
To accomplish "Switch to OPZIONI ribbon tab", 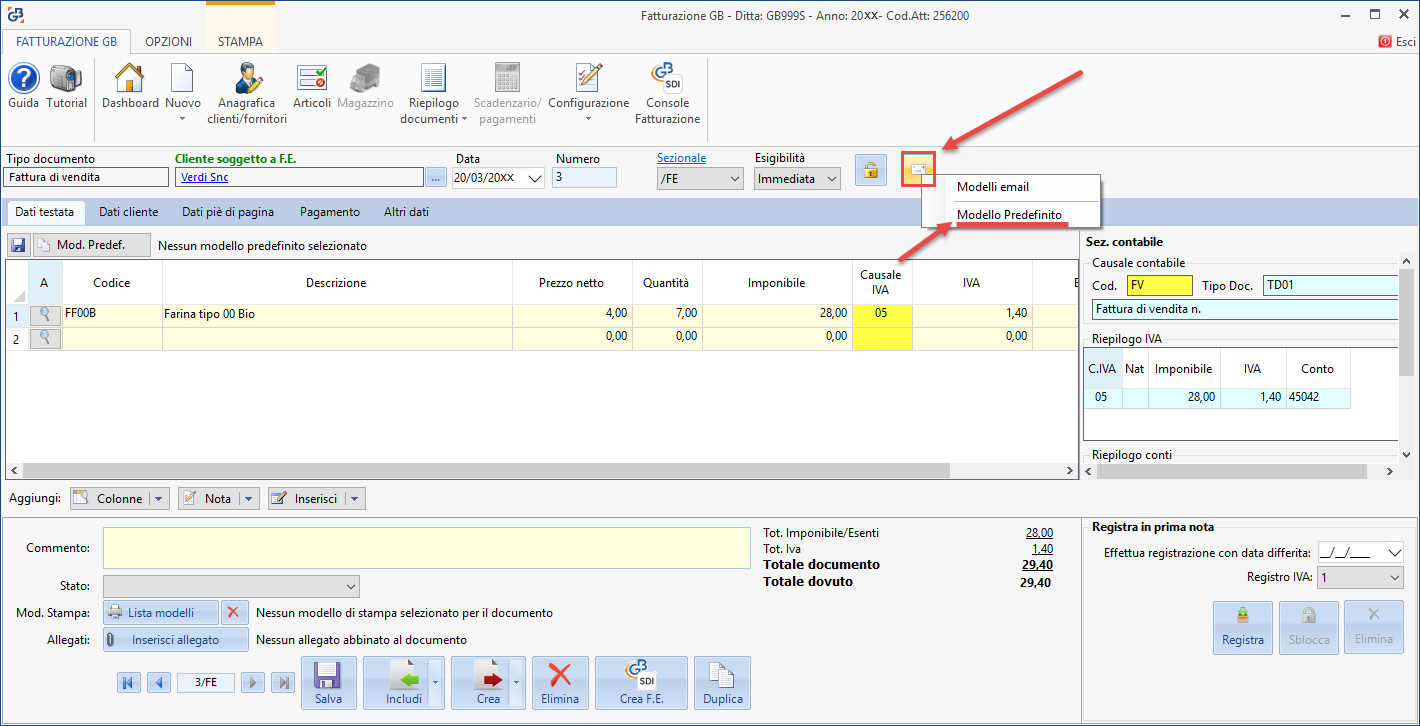I will tap(168, 42).
